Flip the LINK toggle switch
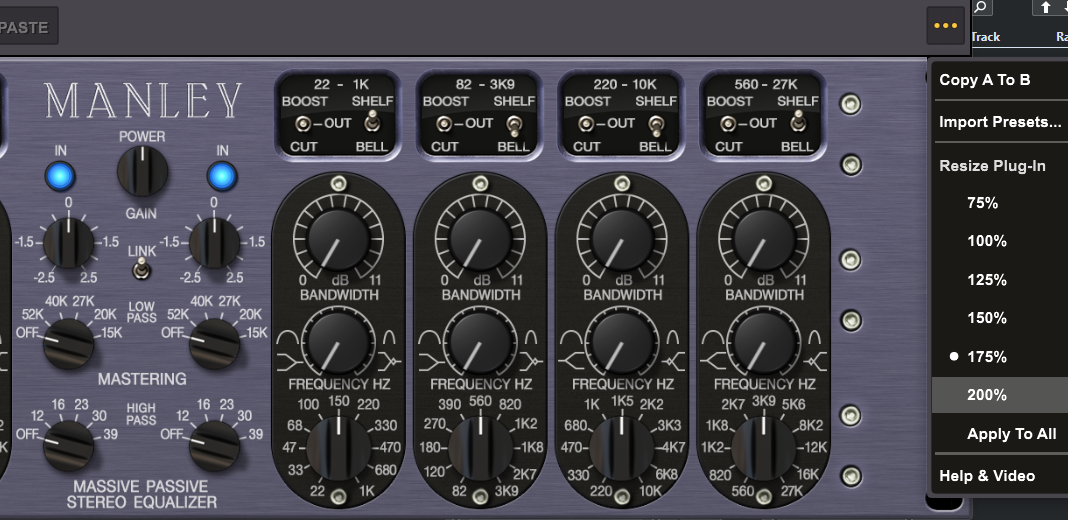The height and width of the screenshot is (520, 1068). click(x=142, y=271)
